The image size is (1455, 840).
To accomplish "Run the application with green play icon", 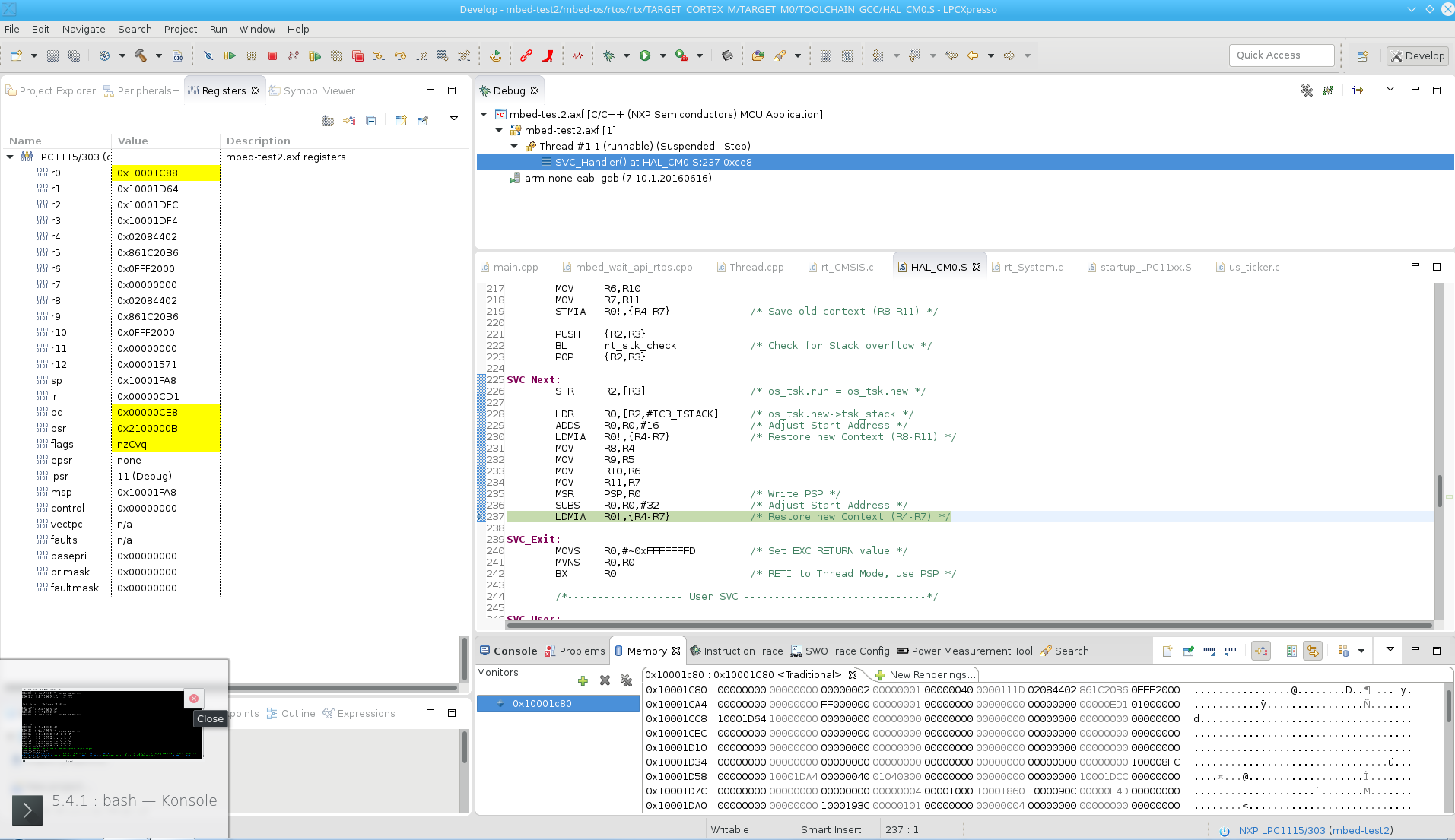I will (x=646, y=55).
